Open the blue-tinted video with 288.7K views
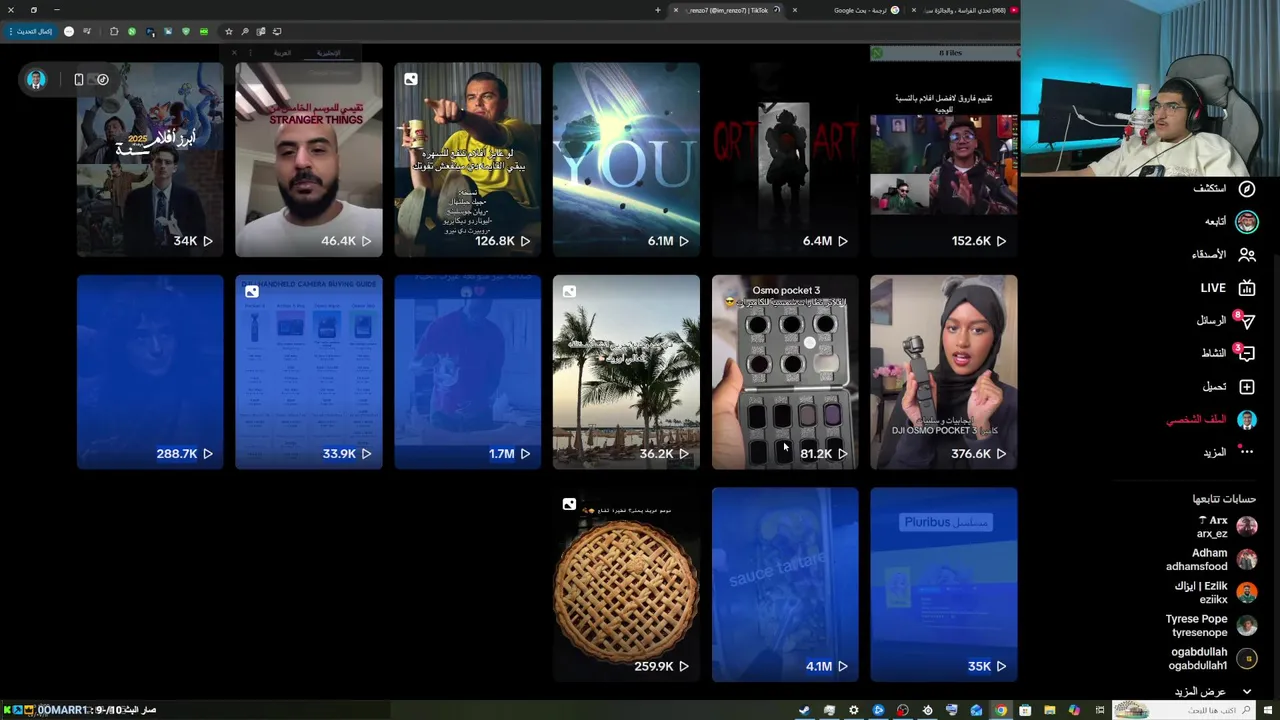Screen dimensions: 1280x720 pos(150,372)
